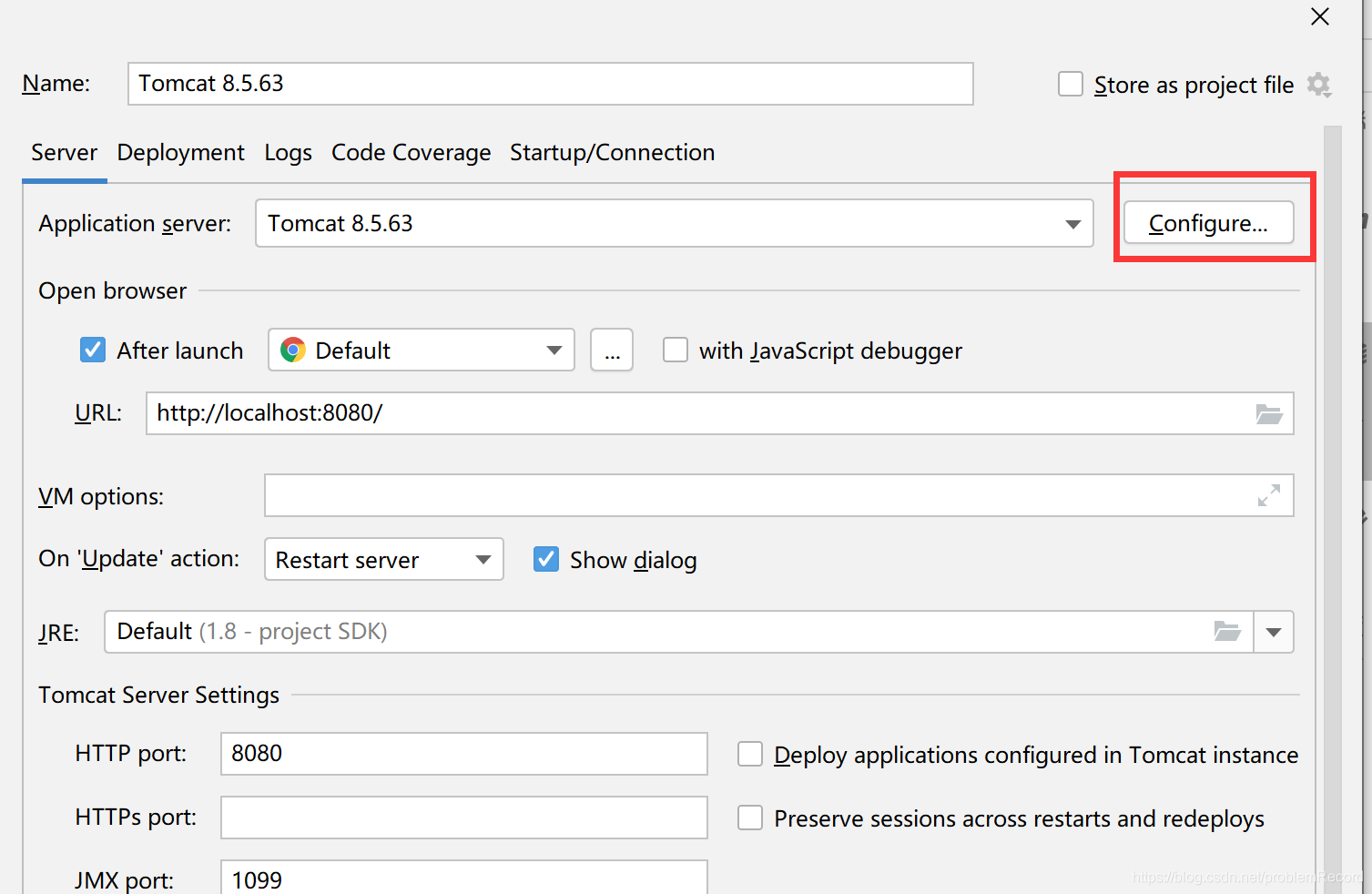Click the gear icon beside Store as project file
This screenshot has height=894, width=1372.
click(x=1318, y=85)
